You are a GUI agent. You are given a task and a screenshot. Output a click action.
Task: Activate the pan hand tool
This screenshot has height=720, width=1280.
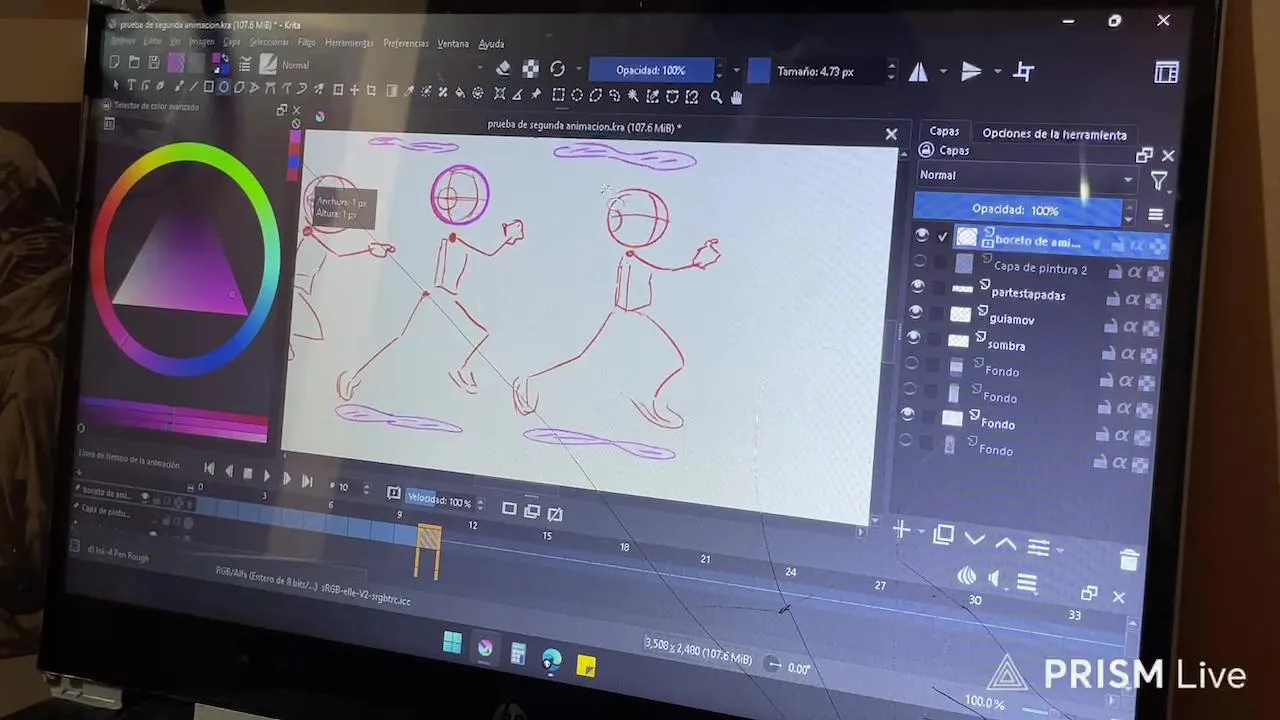[x=737, y=97]
